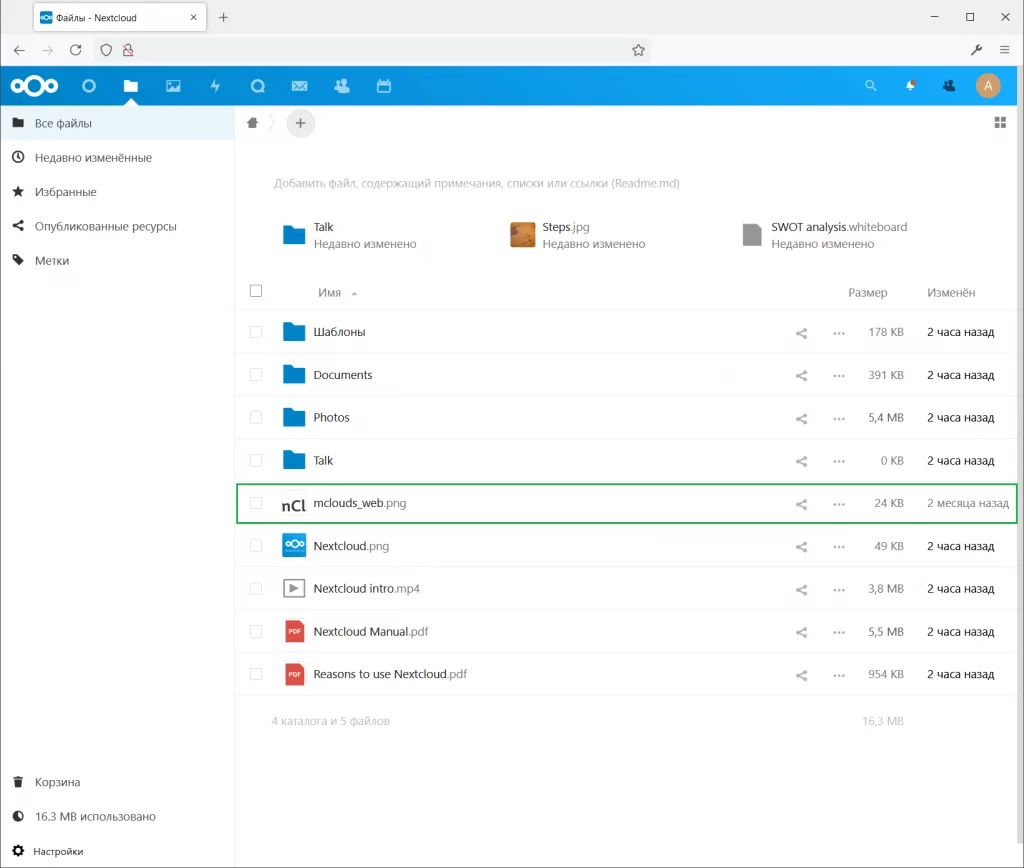Open the Mail envelope icon
The height and width of the screenshot is (868, 1024).
click(x=300, y=86)
